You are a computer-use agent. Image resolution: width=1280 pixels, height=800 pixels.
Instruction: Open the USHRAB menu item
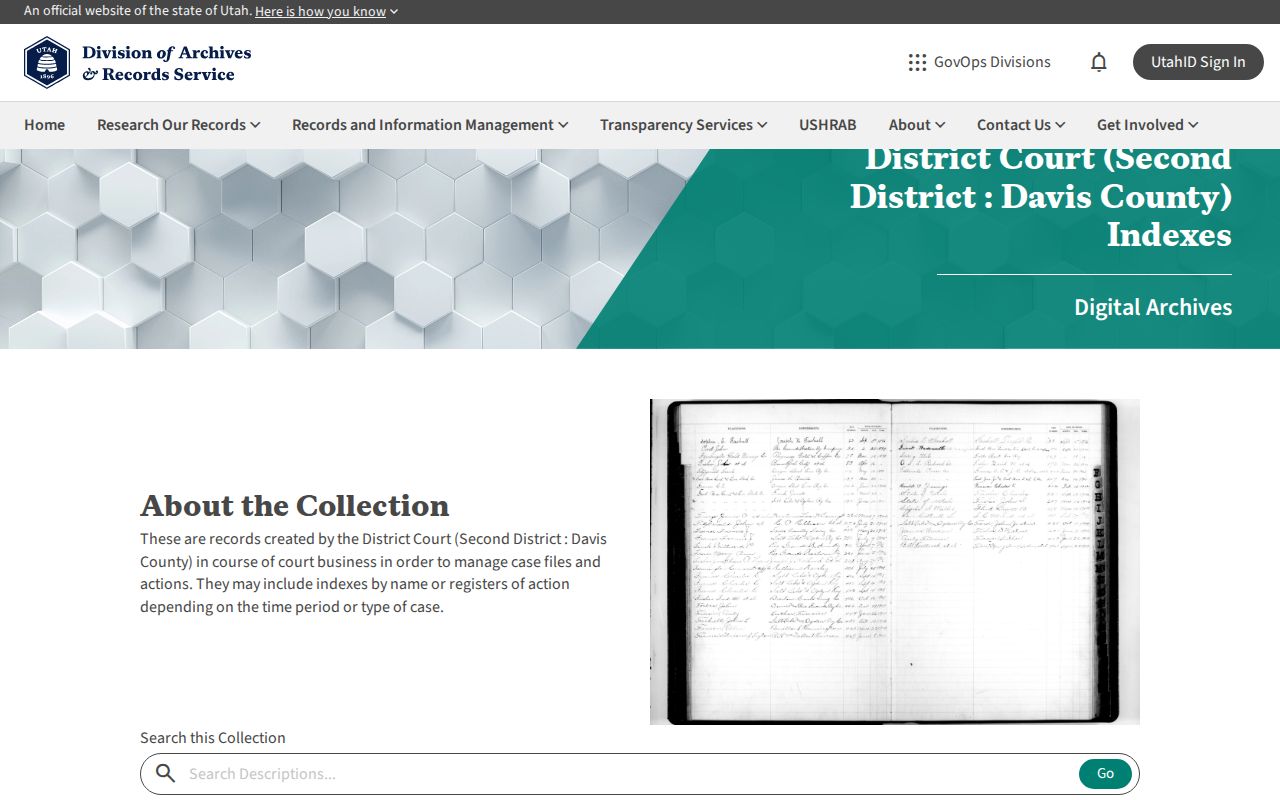pos(828,125)
